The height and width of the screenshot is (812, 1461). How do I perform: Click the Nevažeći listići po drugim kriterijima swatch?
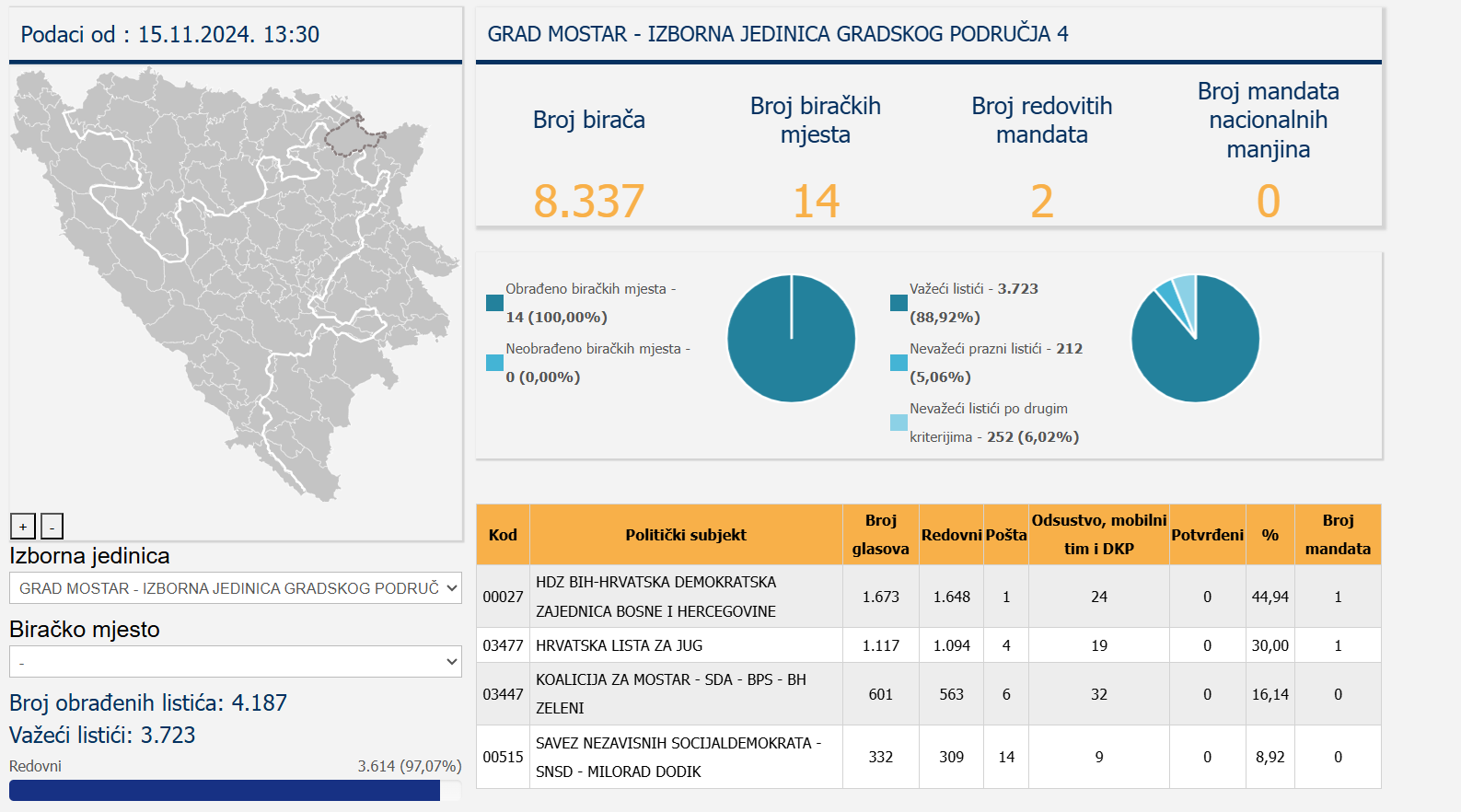click(x=899, y=423)
